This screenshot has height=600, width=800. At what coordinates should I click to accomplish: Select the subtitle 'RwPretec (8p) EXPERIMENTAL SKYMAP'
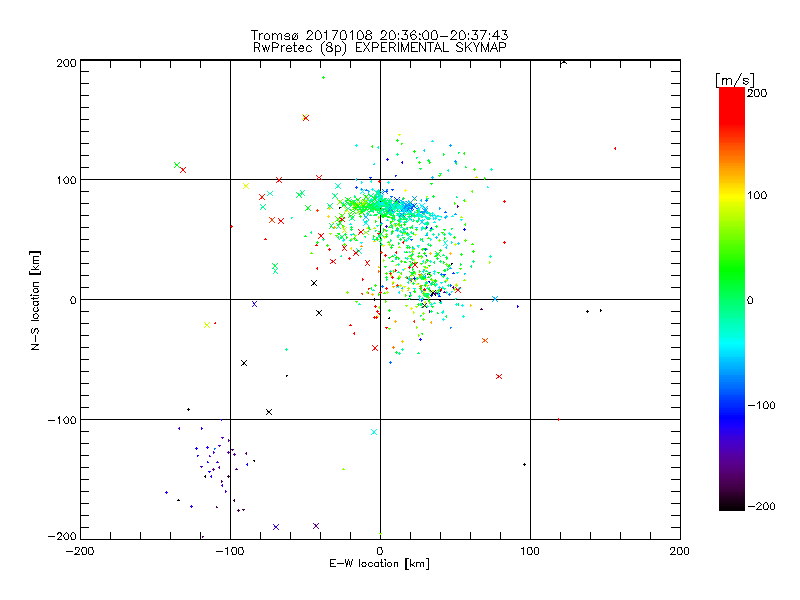(379, 48)
